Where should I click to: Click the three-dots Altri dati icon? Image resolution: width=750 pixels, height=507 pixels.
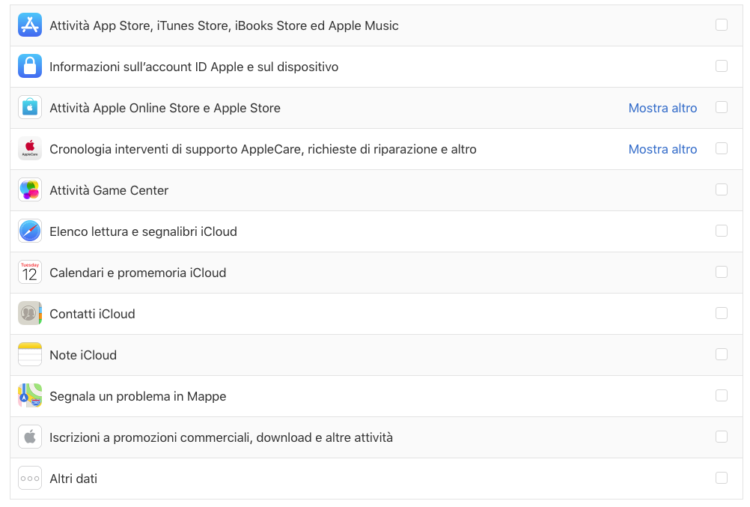coord(30,478)
